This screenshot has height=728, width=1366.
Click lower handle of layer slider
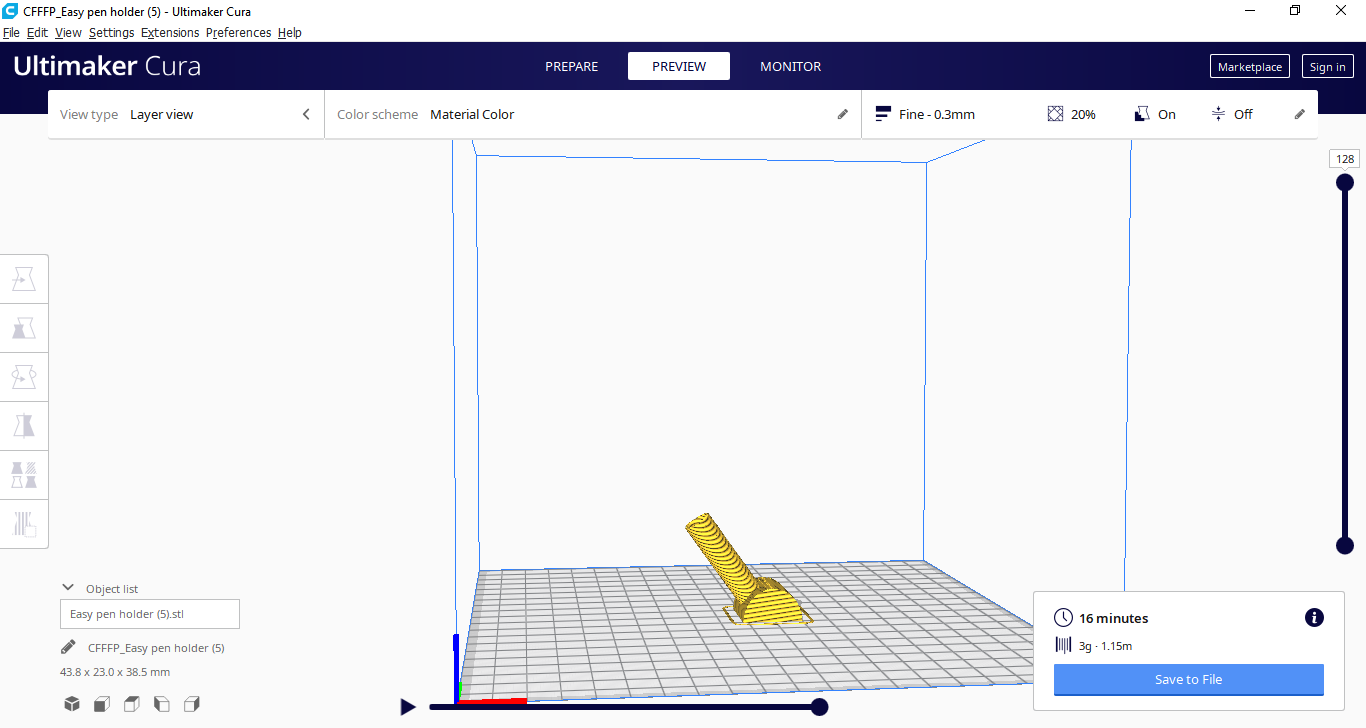coord(1345,545)
